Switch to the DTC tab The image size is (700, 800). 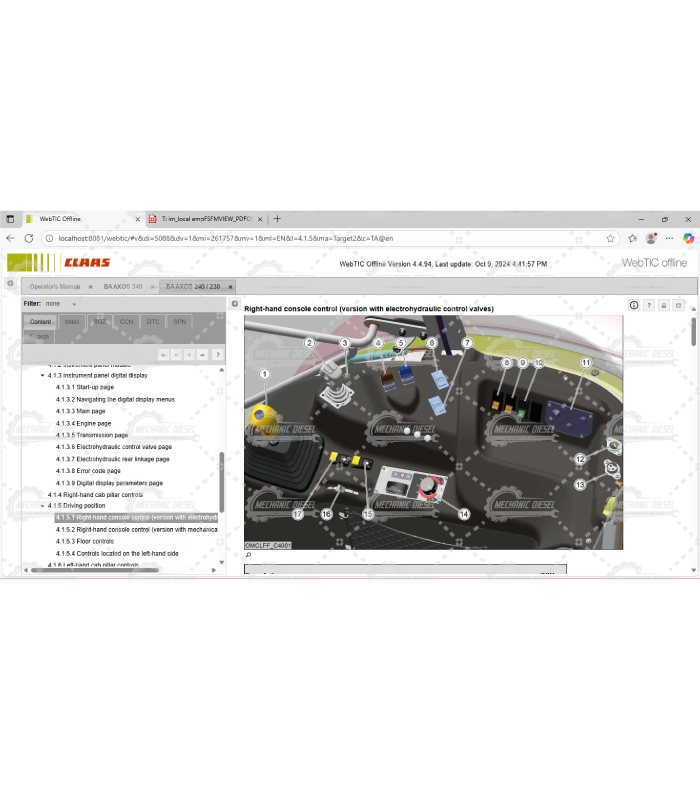[153, 322]
